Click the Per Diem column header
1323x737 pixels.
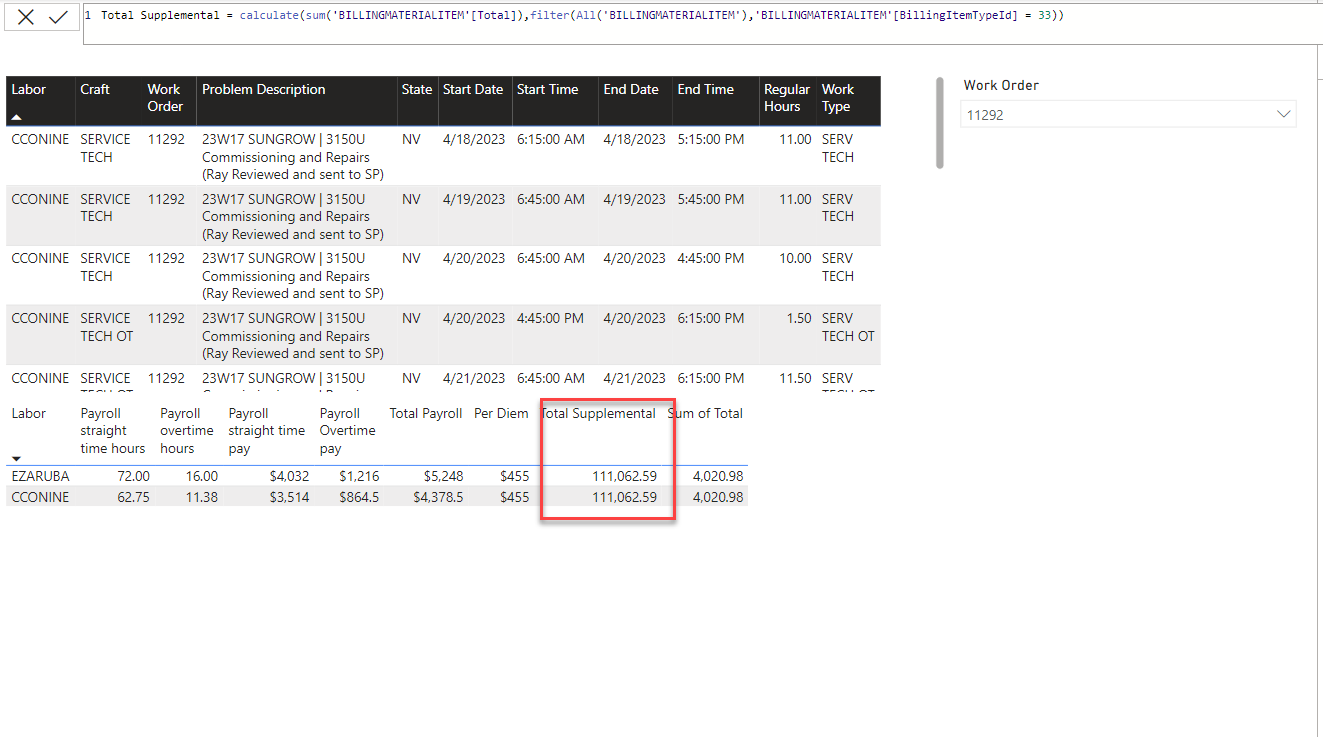[501, 413]
